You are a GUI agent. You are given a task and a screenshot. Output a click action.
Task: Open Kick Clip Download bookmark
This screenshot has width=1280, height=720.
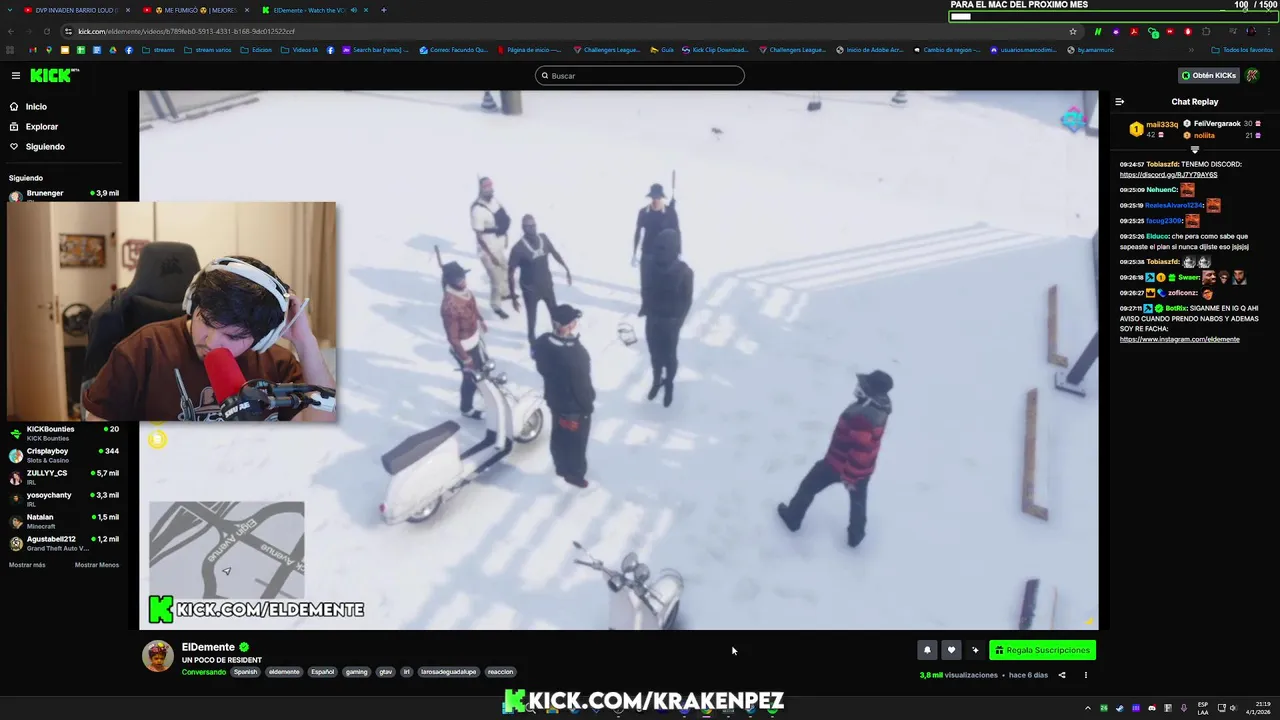click(x=714, y=49)
